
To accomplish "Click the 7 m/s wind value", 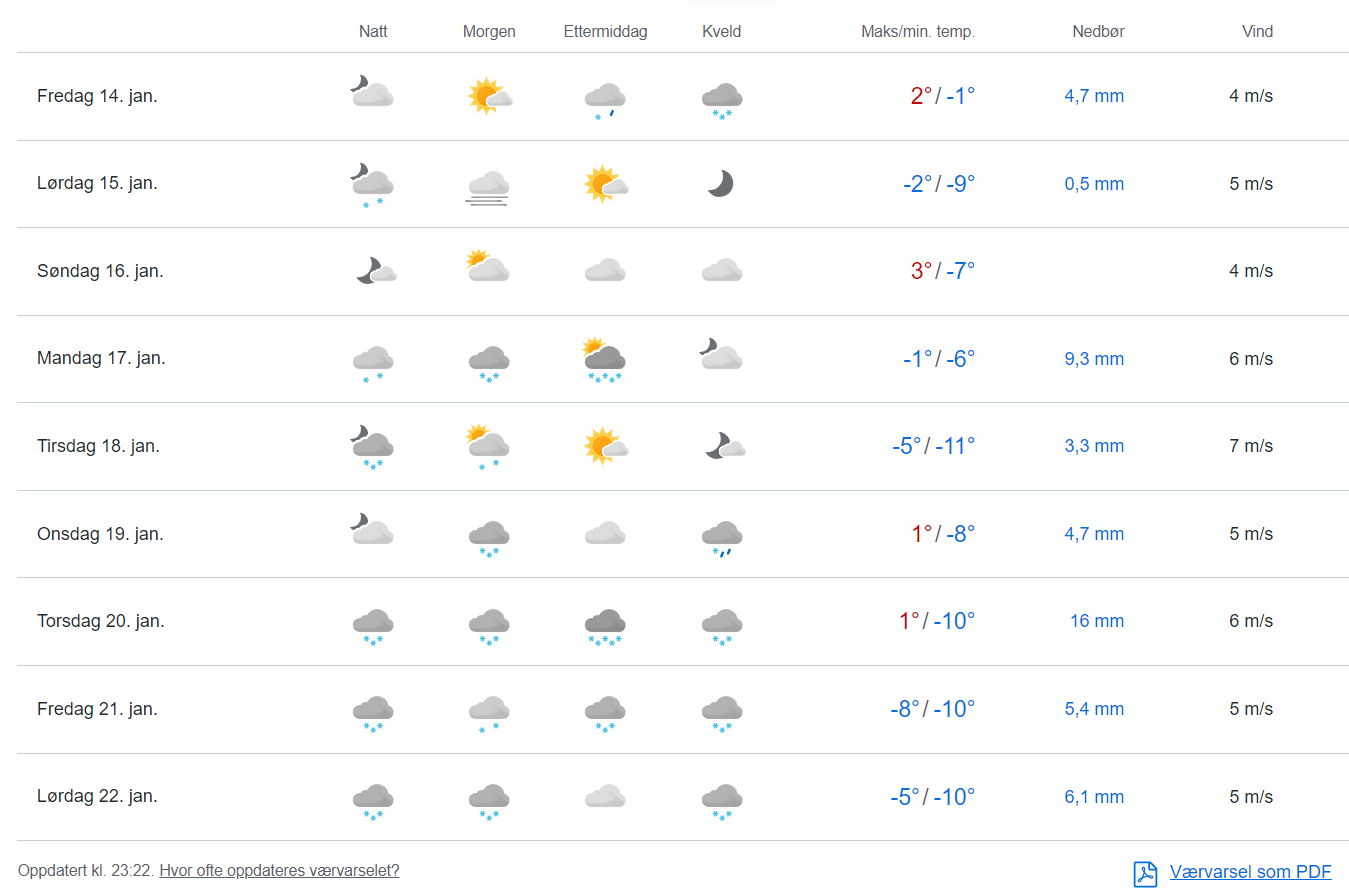I will [1251, 446].
